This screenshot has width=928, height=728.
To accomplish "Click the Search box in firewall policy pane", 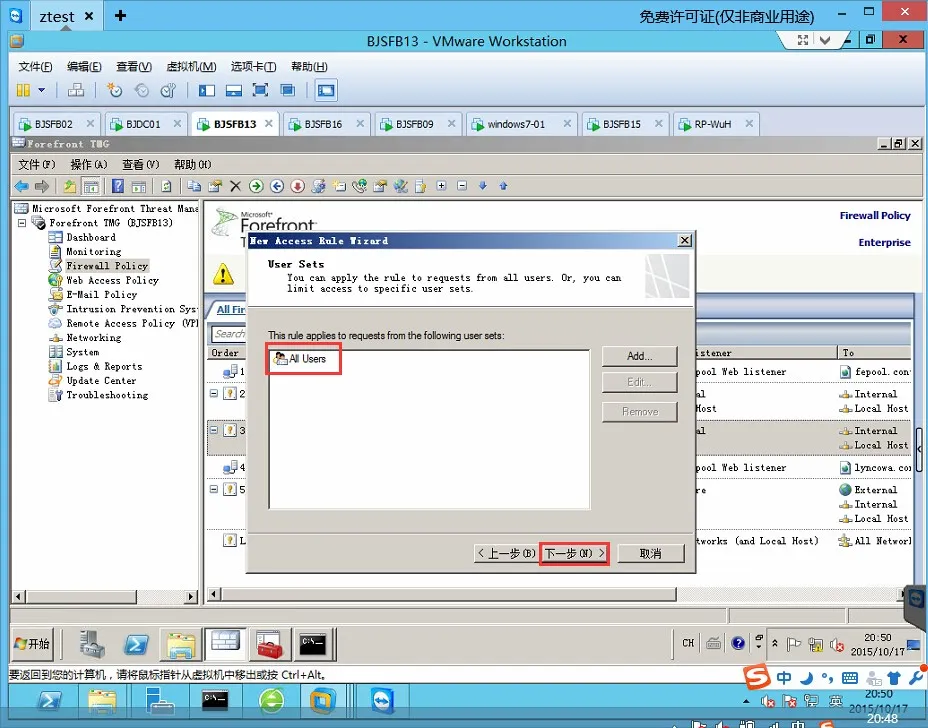I will [229, 334].
